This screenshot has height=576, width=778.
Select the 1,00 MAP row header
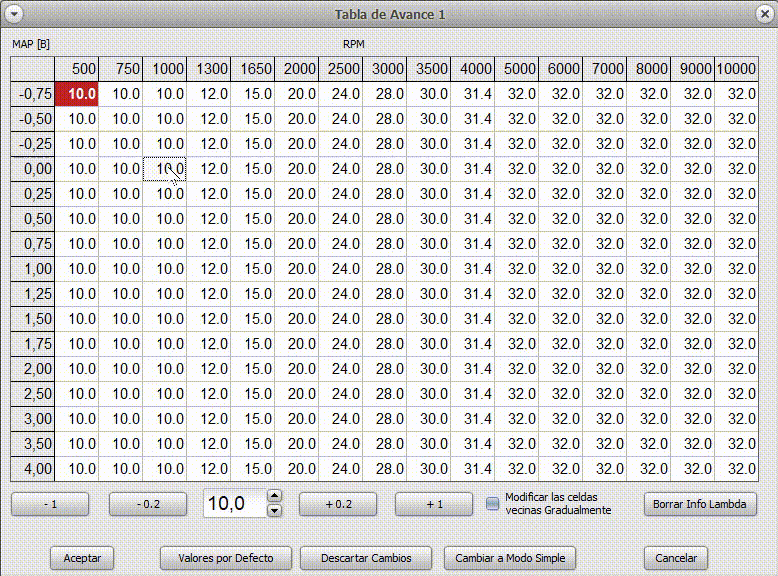coord(33,269)
